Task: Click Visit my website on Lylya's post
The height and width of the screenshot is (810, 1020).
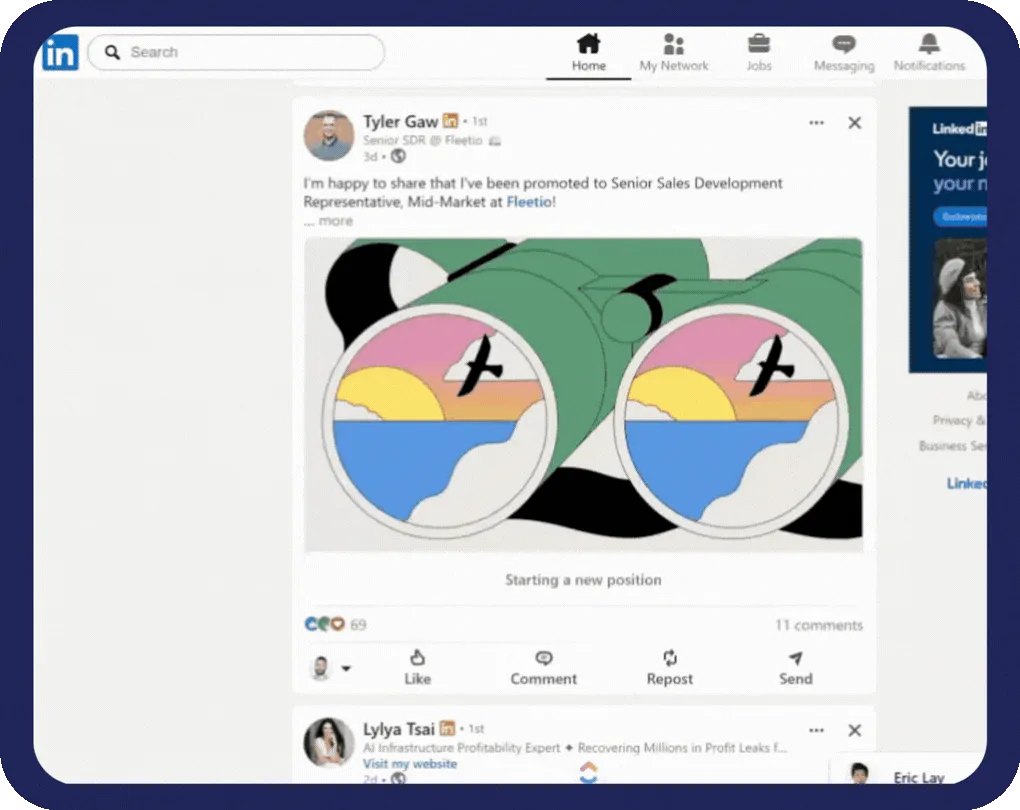Action: pos(410,763)
